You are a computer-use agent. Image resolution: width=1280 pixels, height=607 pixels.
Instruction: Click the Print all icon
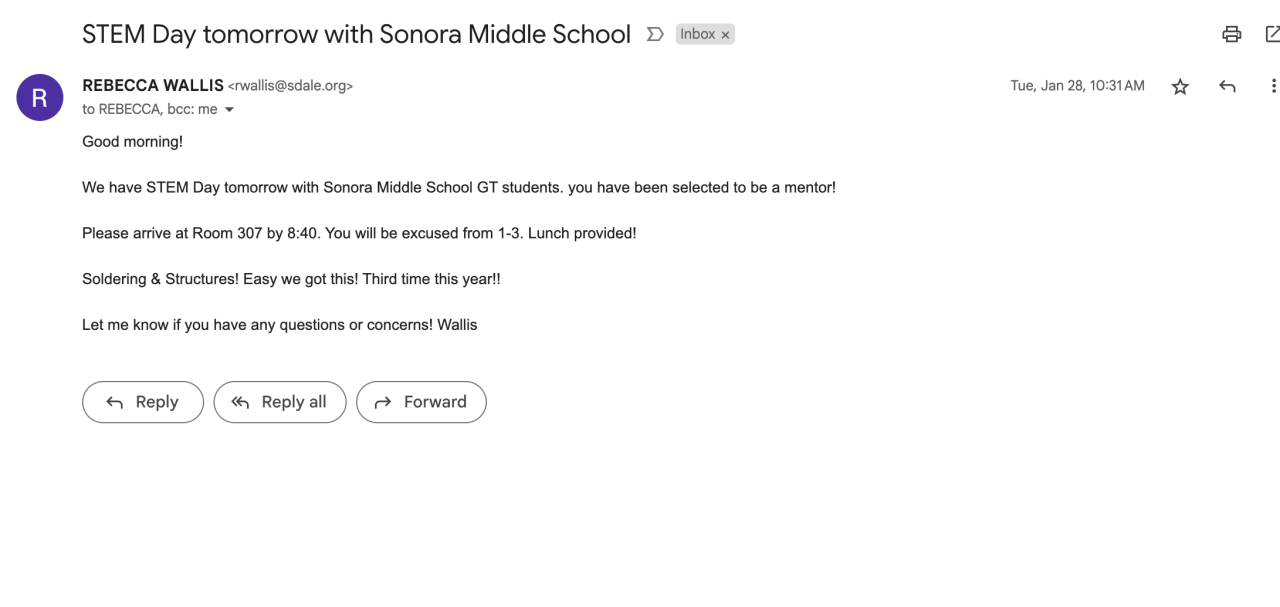[1231, 35]
